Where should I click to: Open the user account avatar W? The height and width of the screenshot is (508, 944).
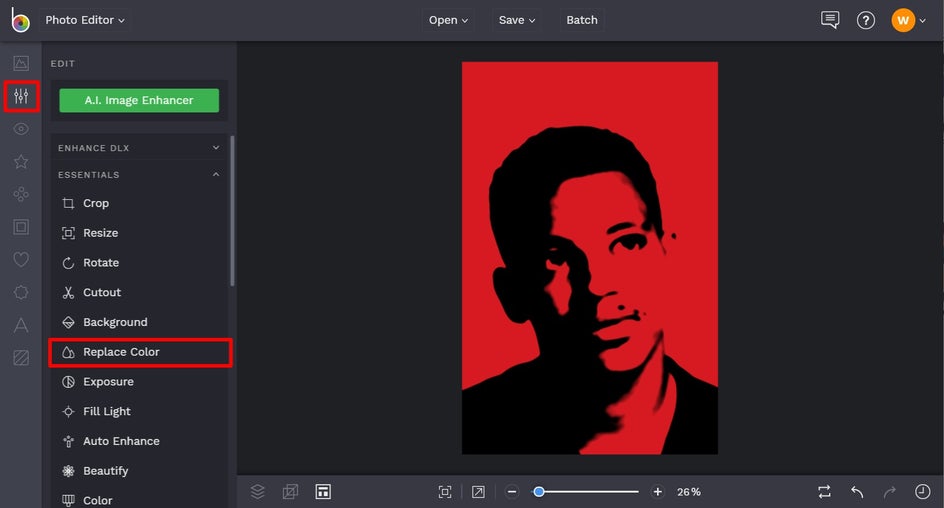coord(903,20)
